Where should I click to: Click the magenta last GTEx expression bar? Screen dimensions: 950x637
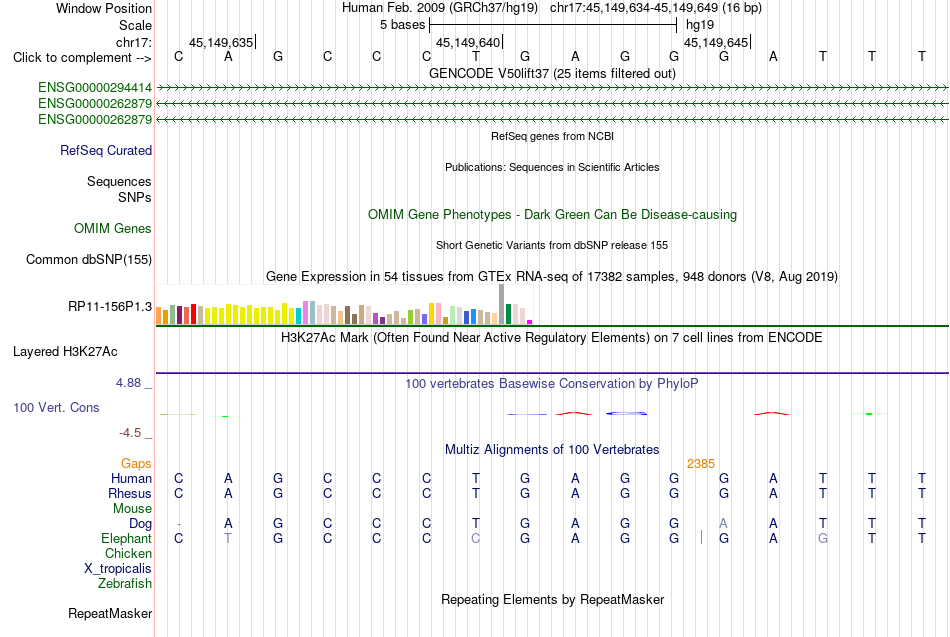[530, 322]
